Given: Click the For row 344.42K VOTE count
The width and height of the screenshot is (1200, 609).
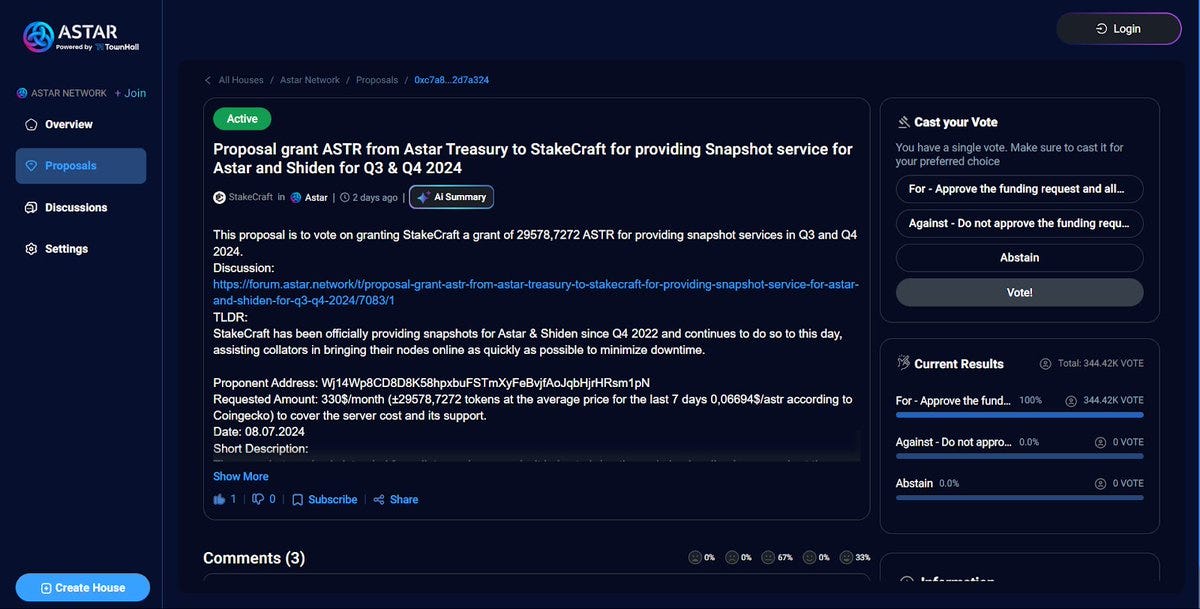Looking at the screenshot, I should point(1113,401).
